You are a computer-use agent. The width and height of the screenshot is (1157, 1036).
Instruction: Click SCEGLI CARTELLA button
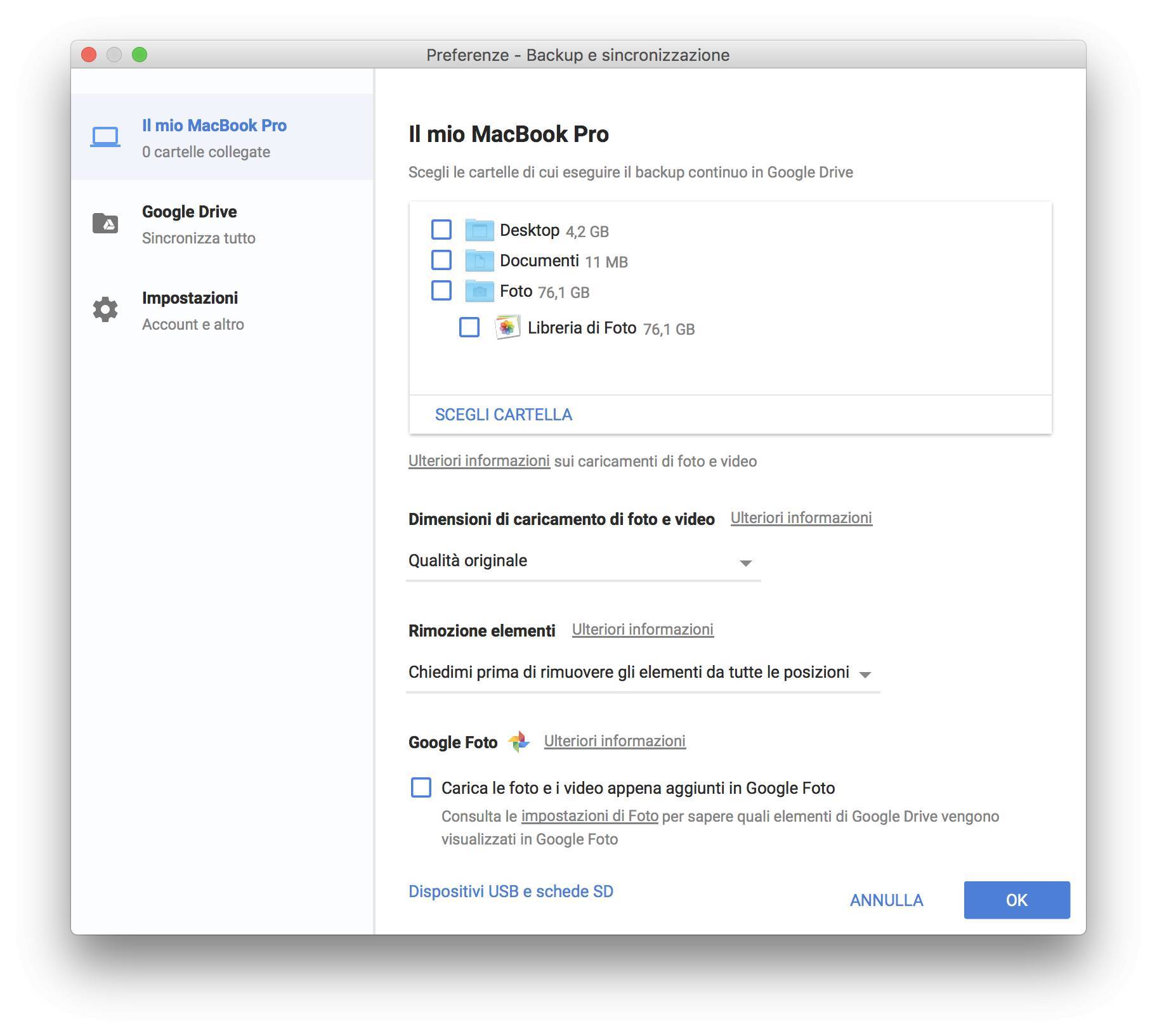tap(504, 415)
